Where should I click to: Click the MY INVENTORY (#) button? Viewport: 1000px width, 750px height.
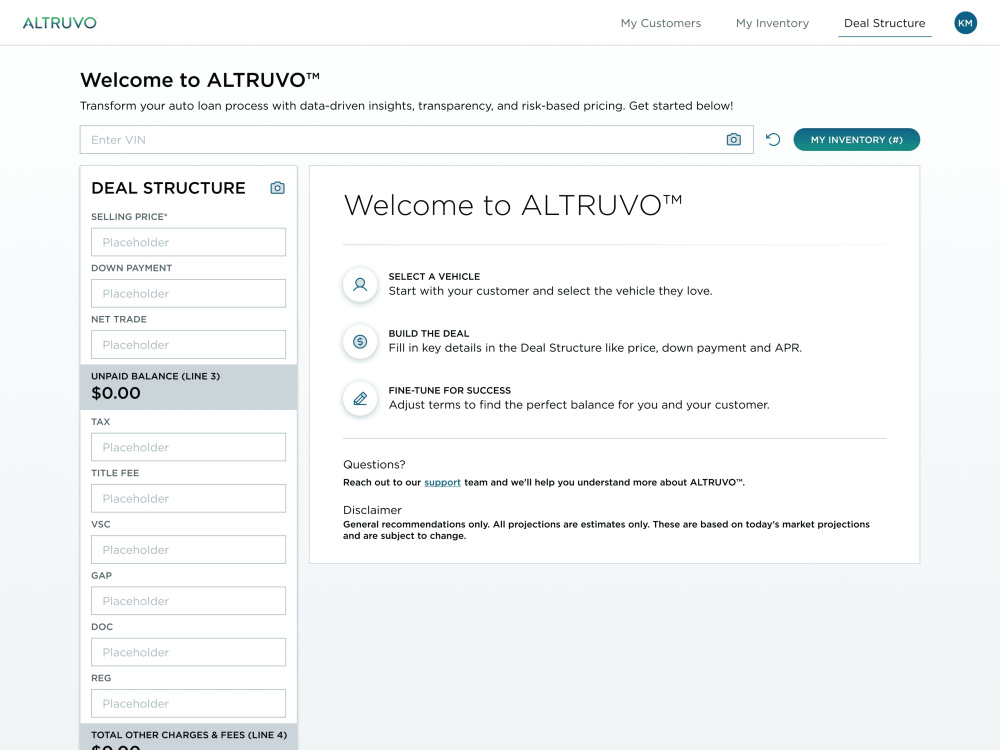[857, 140]
